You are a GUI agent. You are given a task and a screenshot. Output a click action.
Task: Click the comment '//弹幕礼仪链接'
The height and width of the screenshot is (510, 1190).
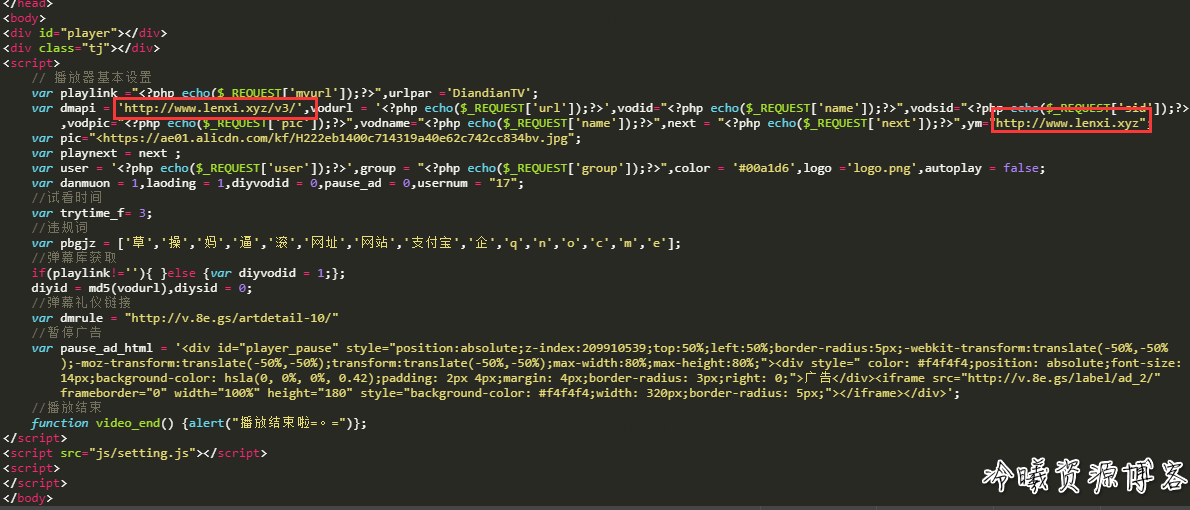82,303
